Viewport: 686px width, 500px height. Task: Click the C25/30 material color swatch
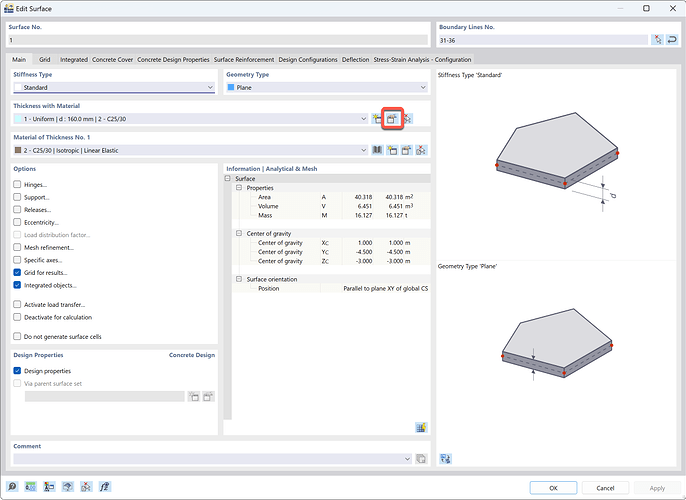coord(18,150)
